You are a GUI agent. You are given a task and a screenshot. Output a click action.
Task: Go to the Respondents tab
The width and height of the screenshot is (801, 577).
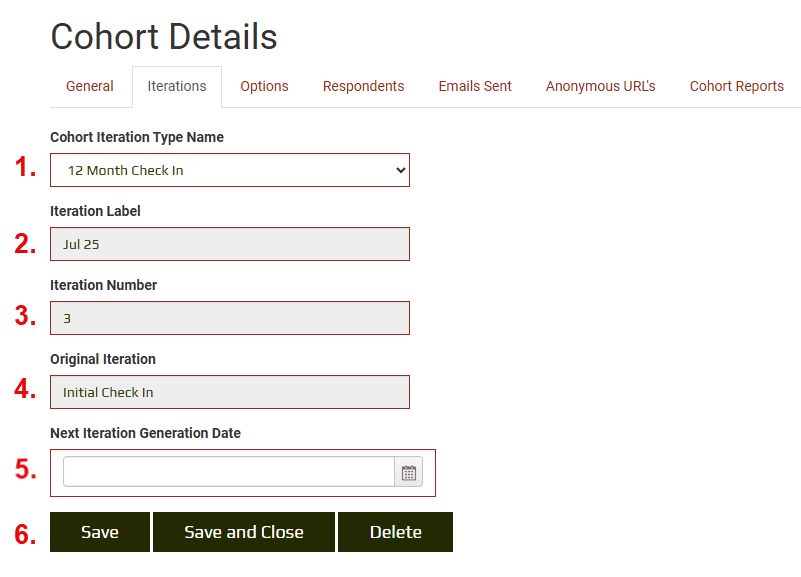coord(363,87)
